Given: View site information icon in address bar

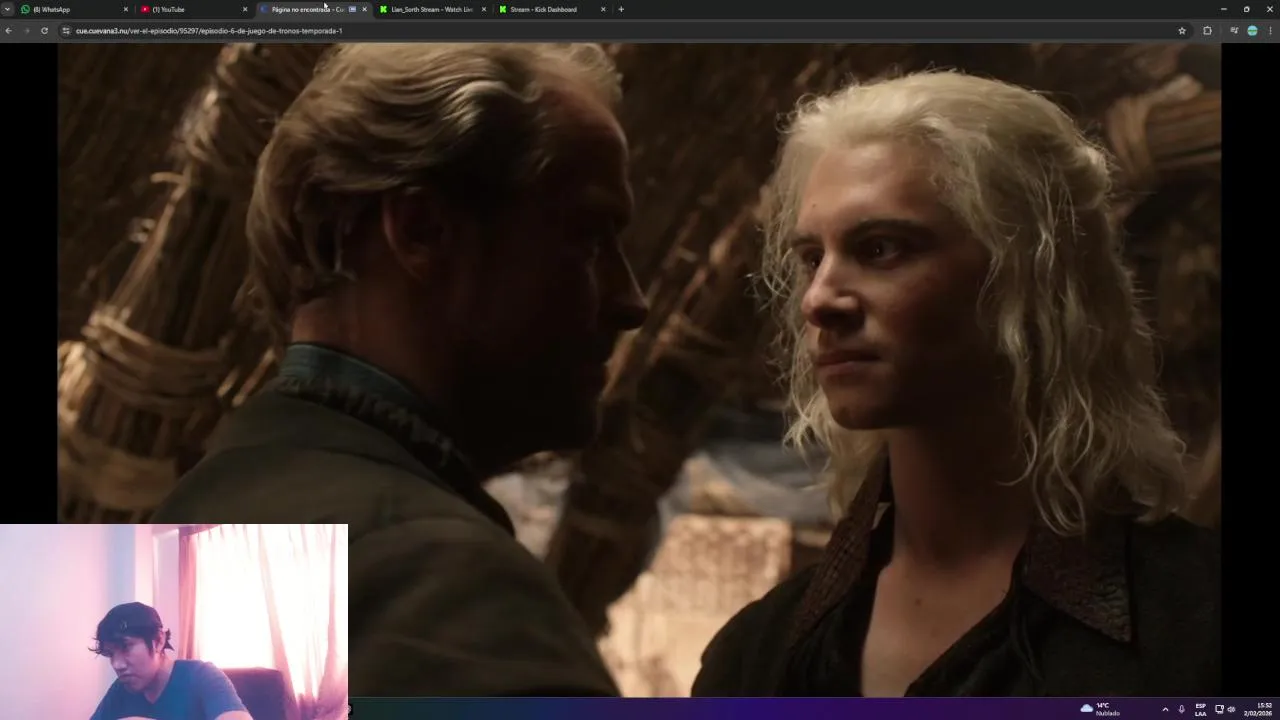Looking at the screenshot, I should tap(66, 31).
